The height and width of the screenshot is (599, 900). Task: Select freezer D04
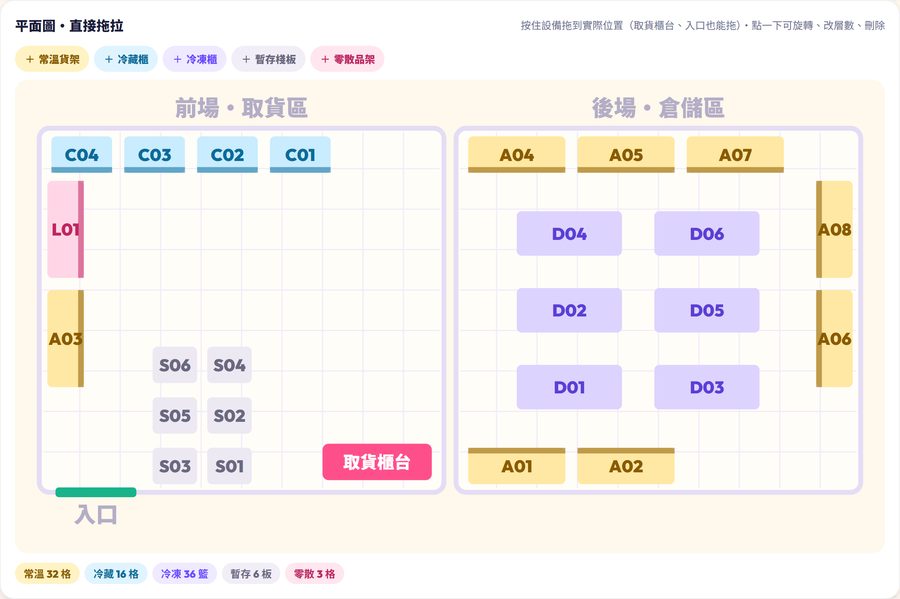click(569, 234)
